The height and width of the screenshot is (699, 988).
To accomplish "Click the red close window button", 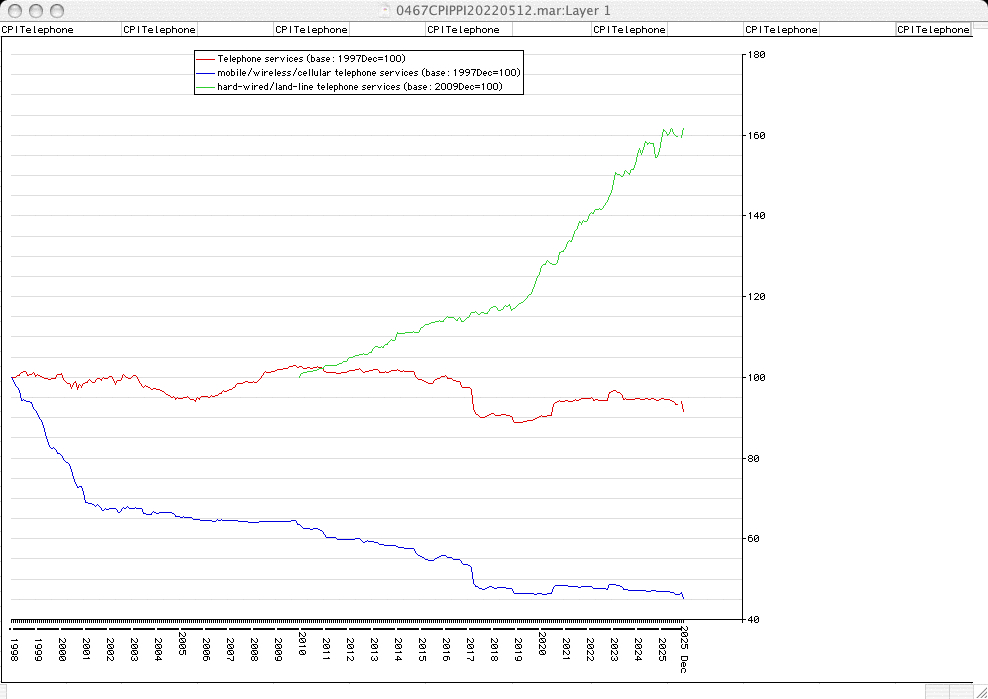I will [x=15, y=10].
